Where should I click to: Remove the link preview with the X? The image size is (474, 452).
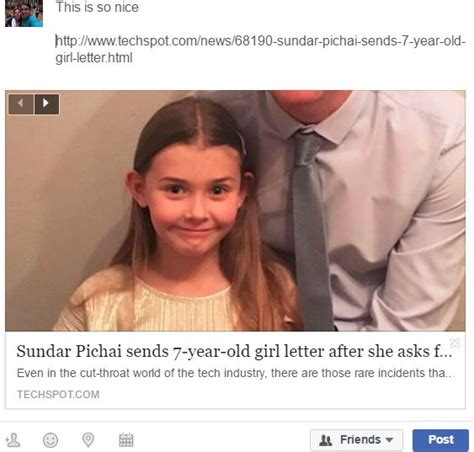pos(455,343)
